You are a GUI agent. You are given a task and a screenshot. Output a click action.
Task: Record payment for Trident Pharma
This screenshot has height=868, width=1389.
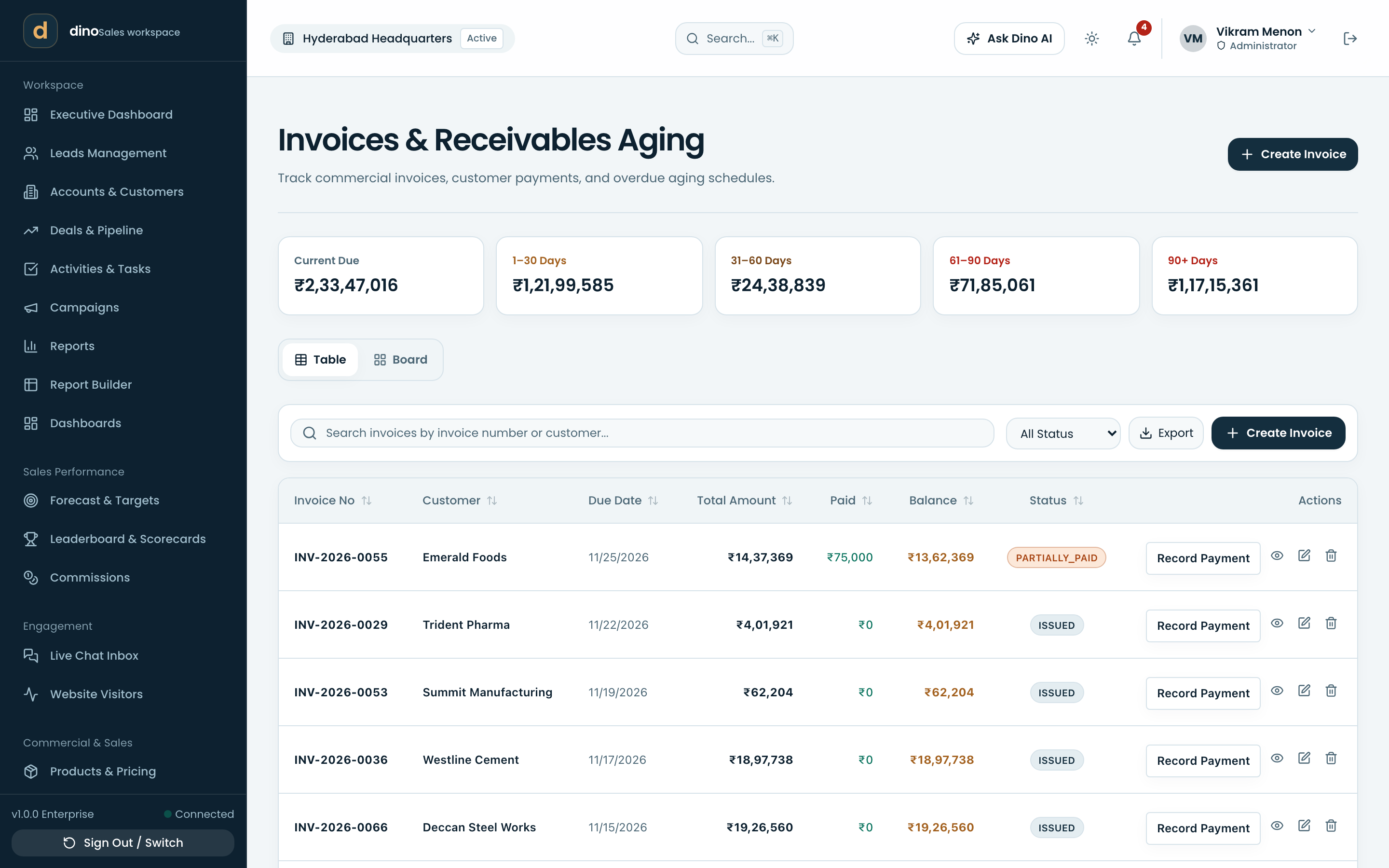(1203, 626)
